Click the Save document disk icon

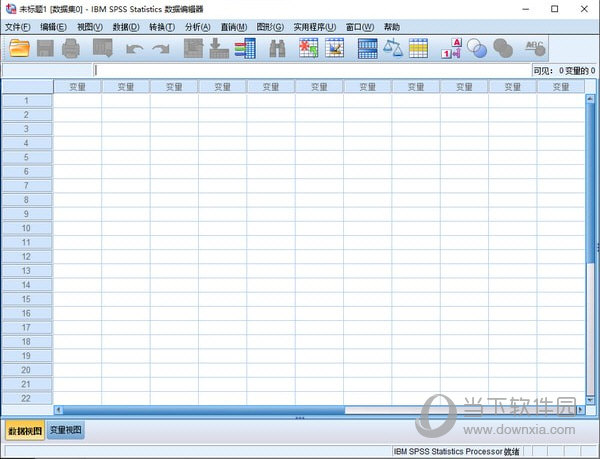[x=45, y=49]
